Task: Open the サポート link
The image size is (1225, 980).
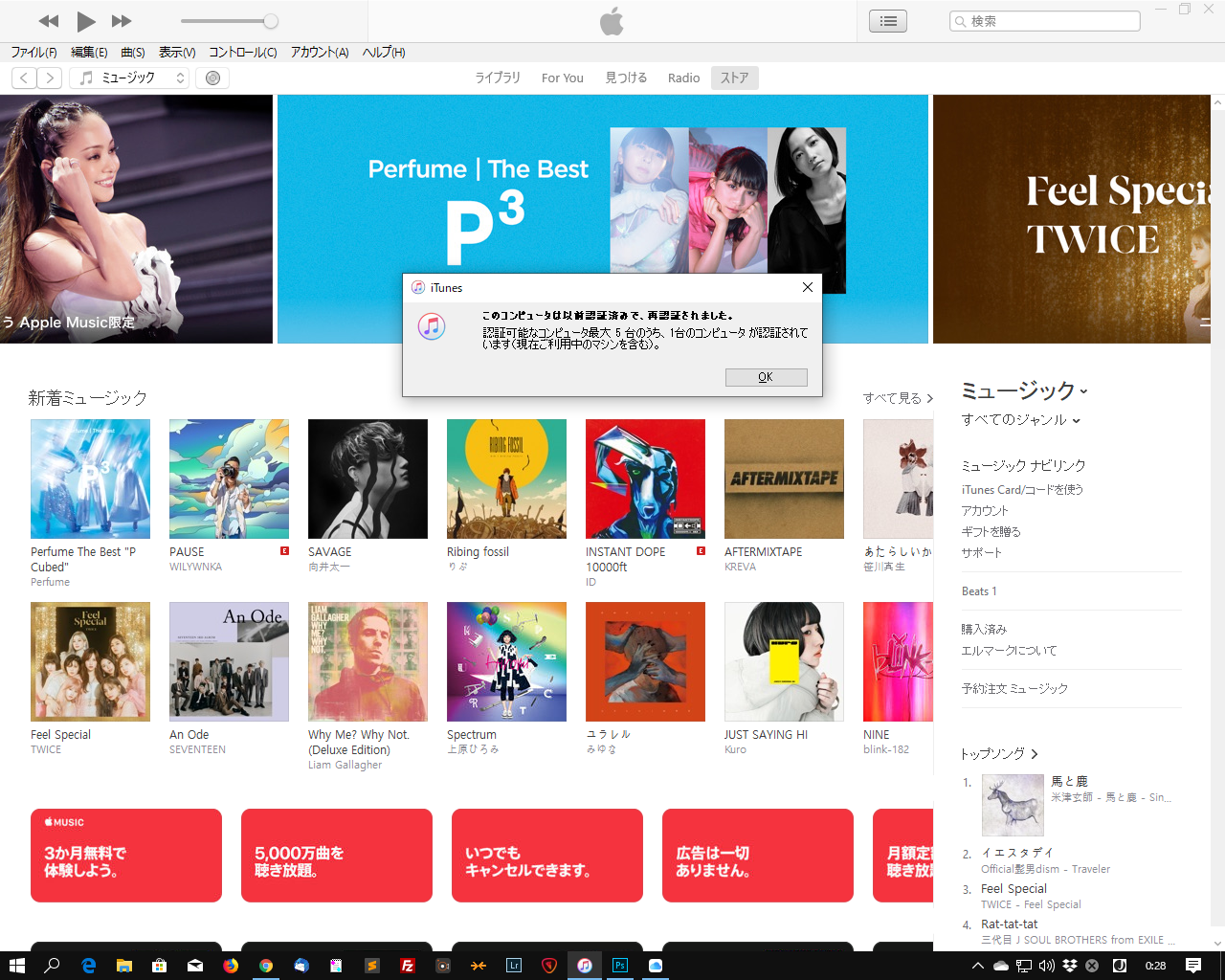Action: point(982,553)
